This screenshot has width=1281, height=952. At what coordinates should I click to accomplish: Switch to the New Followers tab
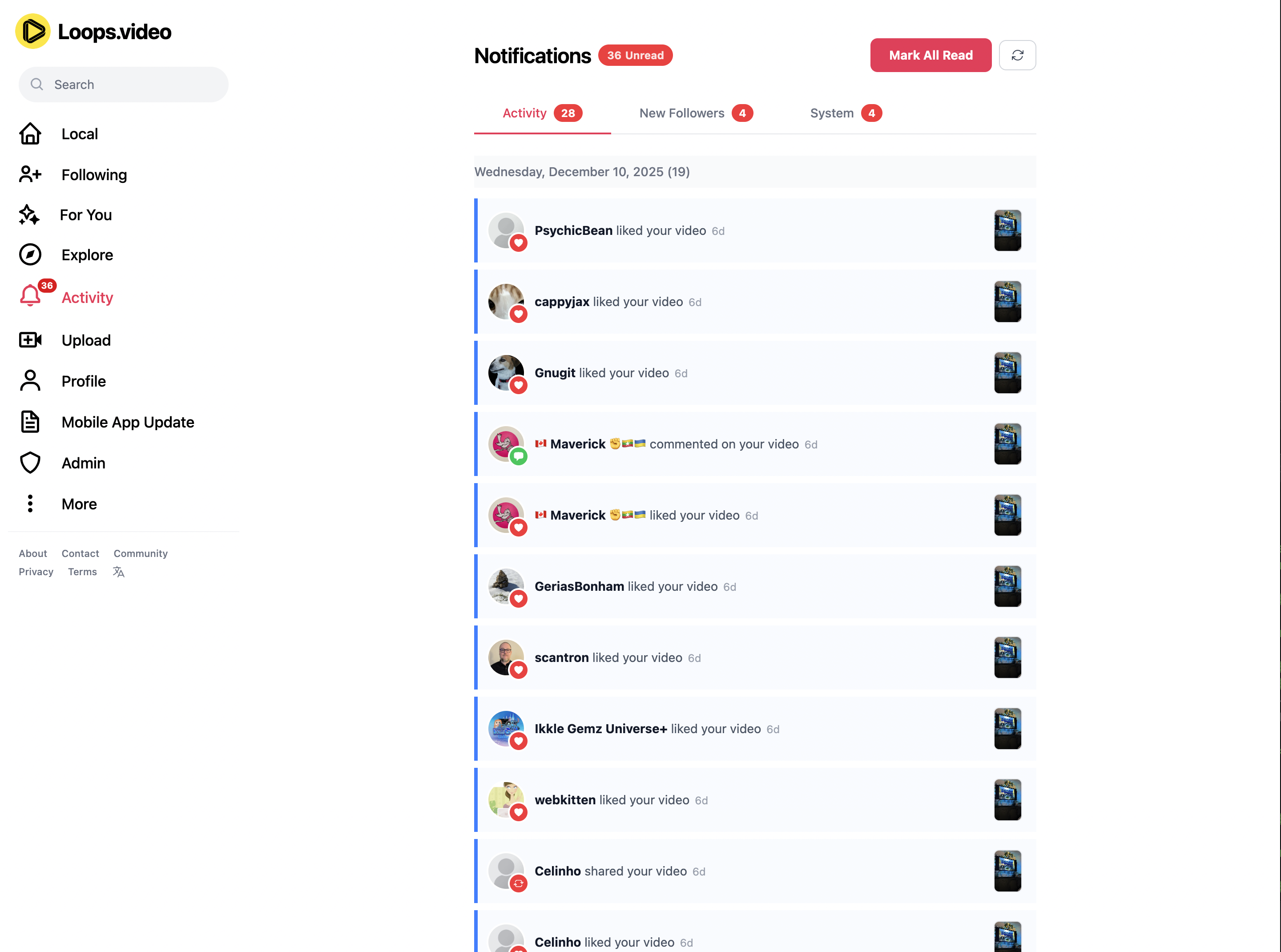696,113
